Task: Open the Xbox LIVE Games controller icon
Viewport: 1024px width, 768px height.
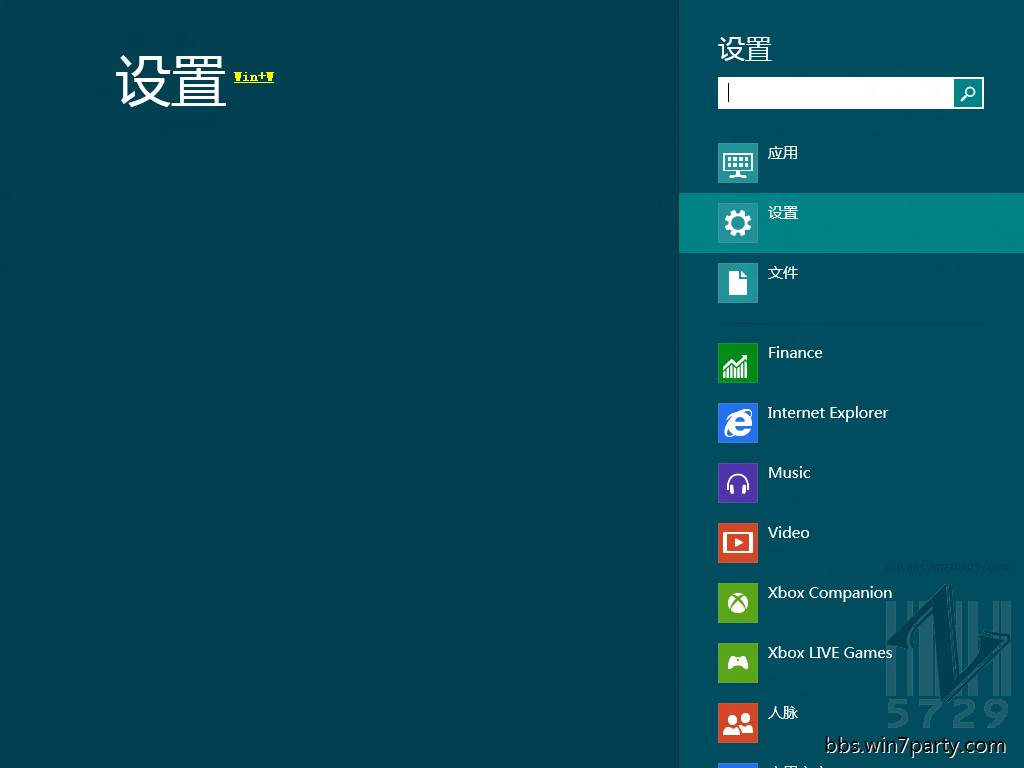Action: [738, 663]
